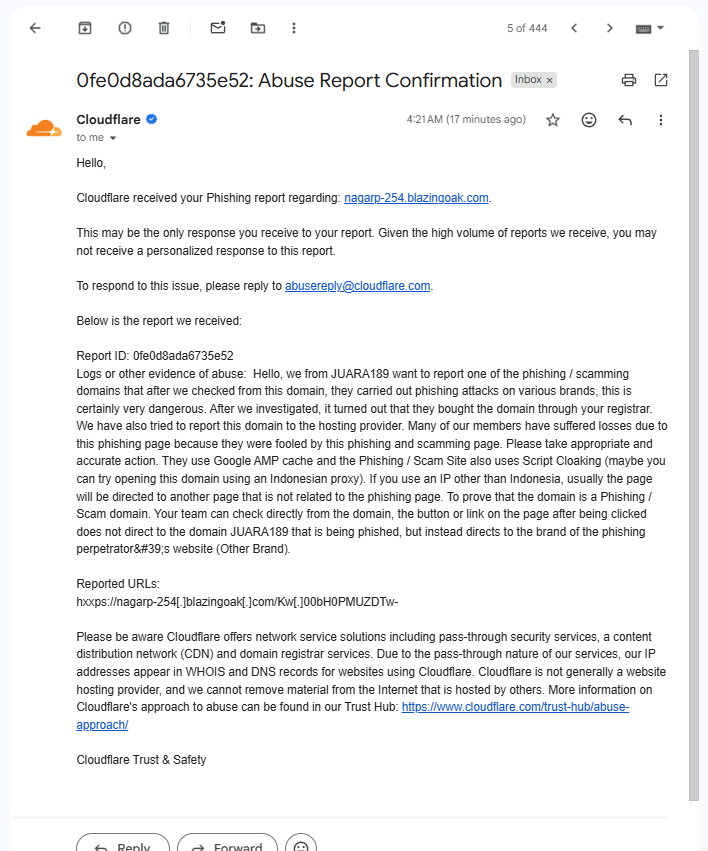
Task: Click the abusereply@cloudflare.com address
Action: tap(358, 286)
